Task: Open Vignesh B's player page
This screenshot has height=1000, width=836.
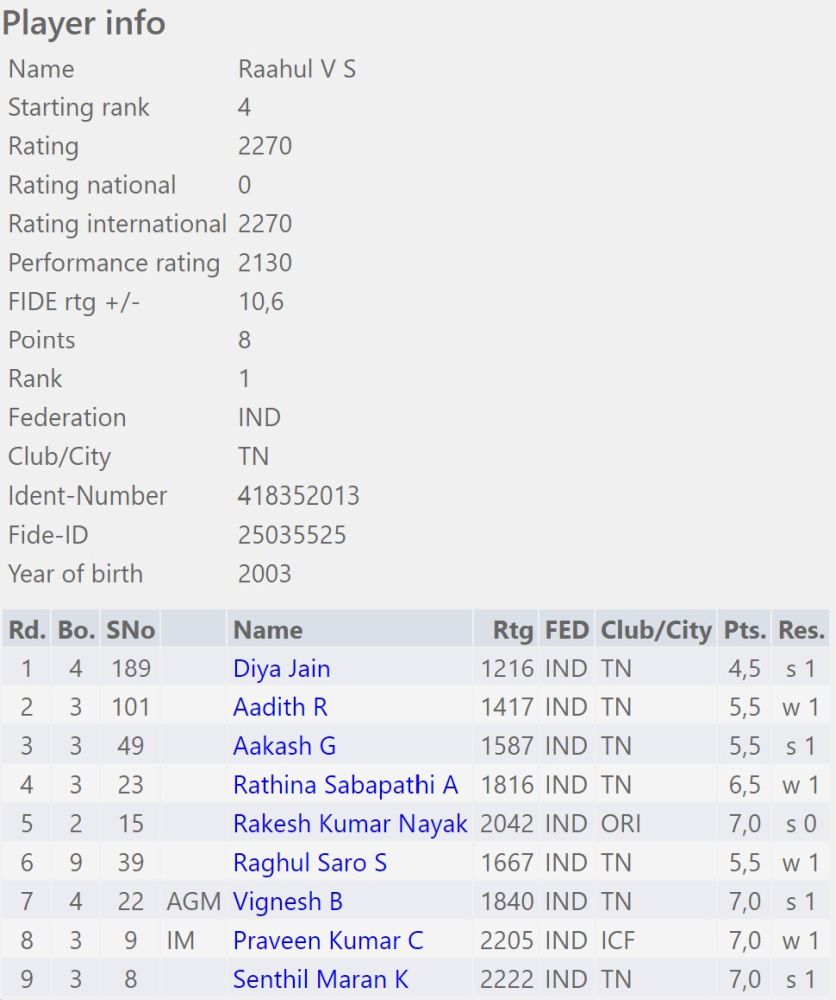Action: (288, 902)
